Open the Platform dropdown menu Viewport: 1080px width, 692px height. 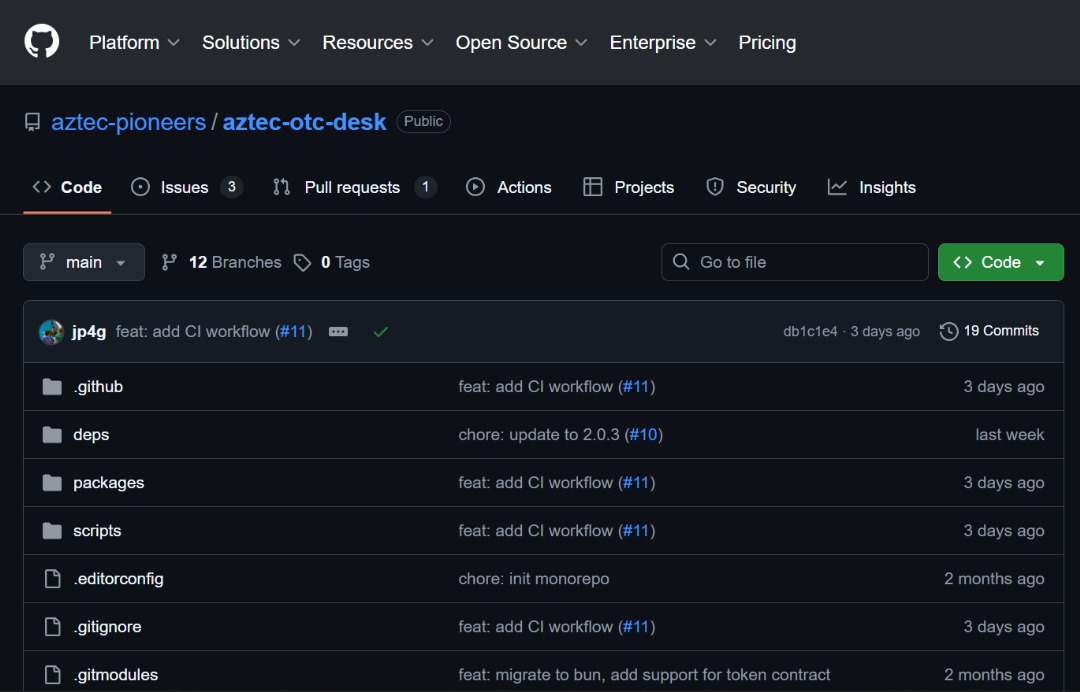[134, 43]
